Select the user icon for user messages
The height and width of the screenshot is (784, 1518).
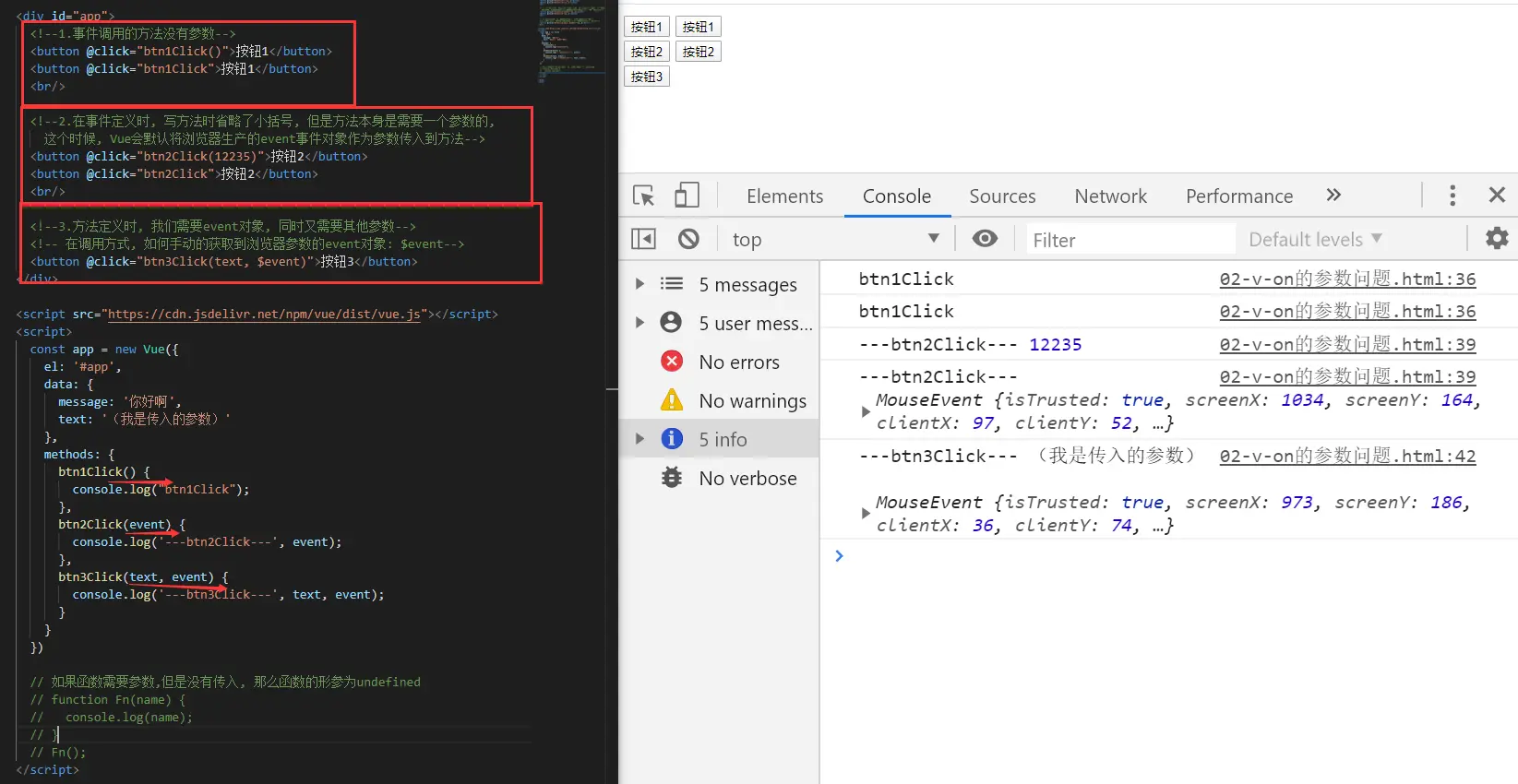(672, 322)
